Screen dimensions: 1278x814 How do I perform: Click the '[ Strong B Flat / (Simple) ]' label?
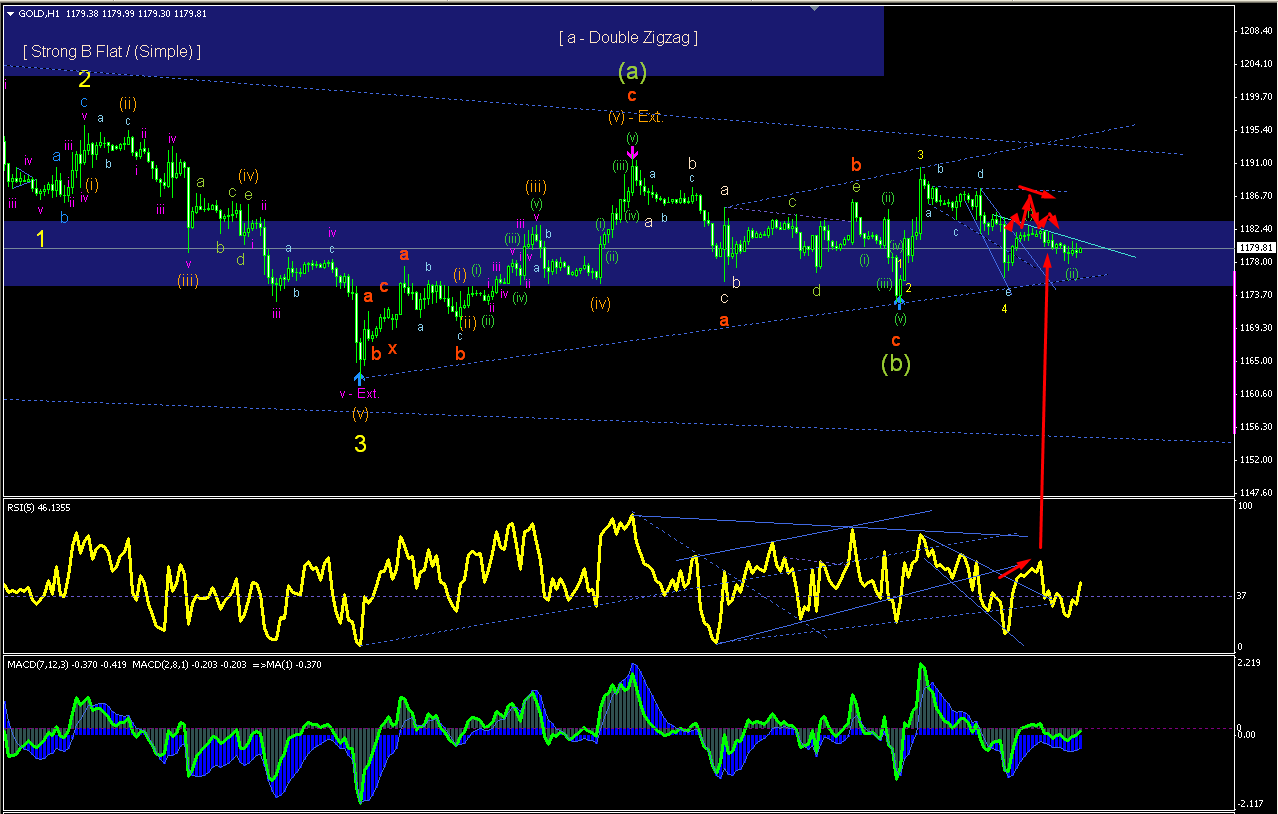click(112, 51)
